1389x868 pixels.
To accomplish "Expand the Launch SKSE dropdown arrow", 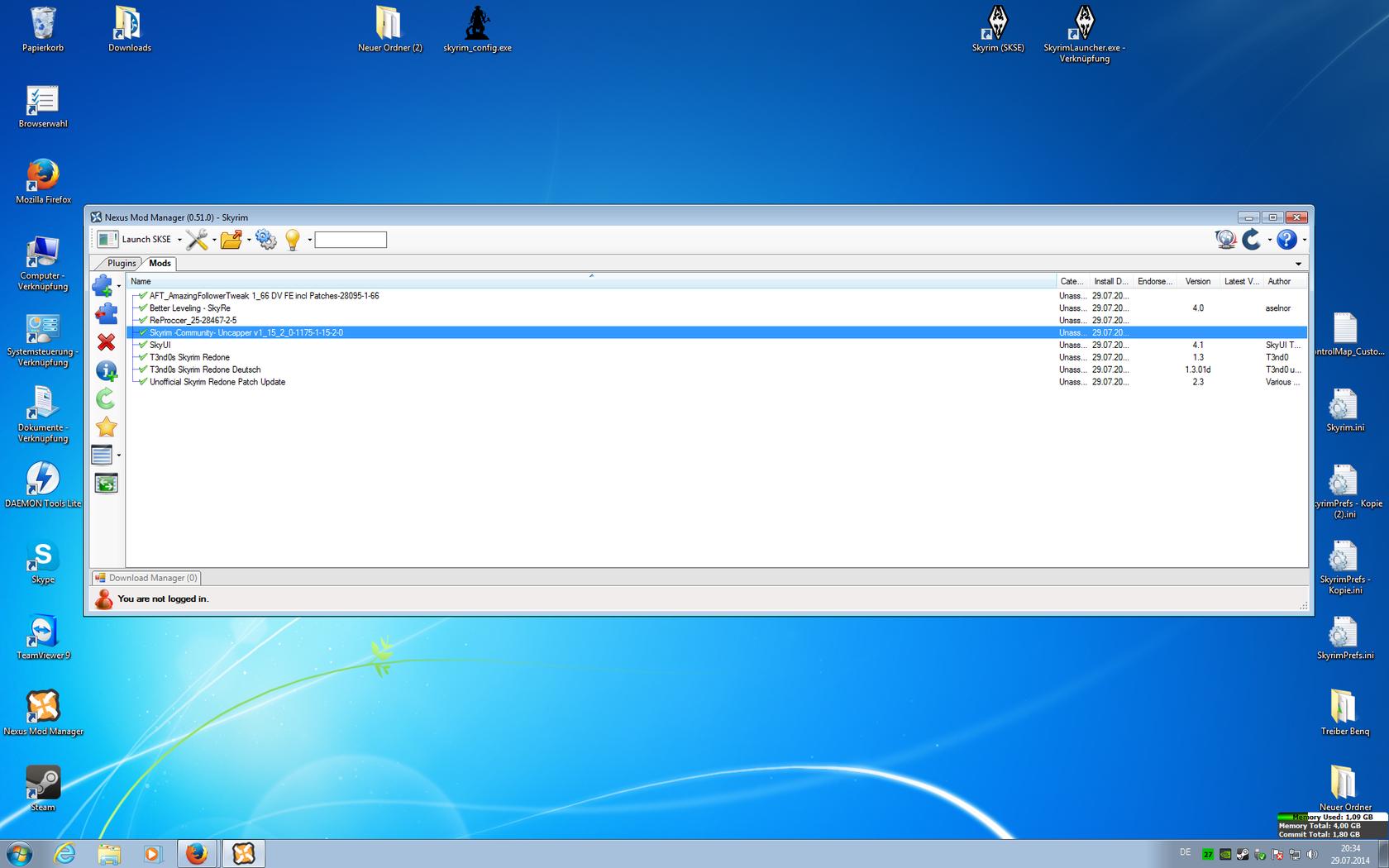I will pos(179,241).
